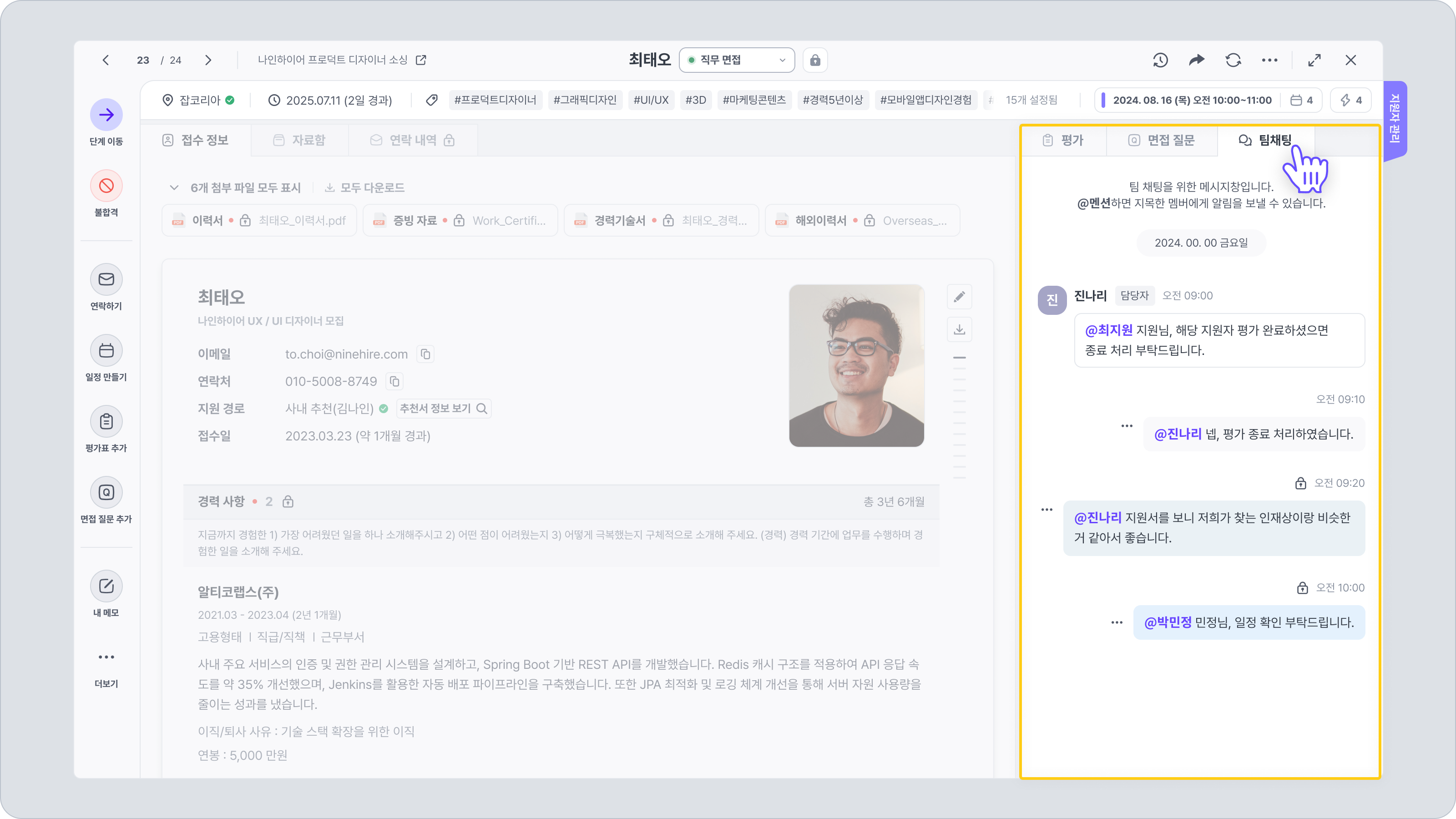Viewport: 1456px width, 819px height.
Task: Click the 일정 만들기 calendar icon
Action: [x=106, y=350]
